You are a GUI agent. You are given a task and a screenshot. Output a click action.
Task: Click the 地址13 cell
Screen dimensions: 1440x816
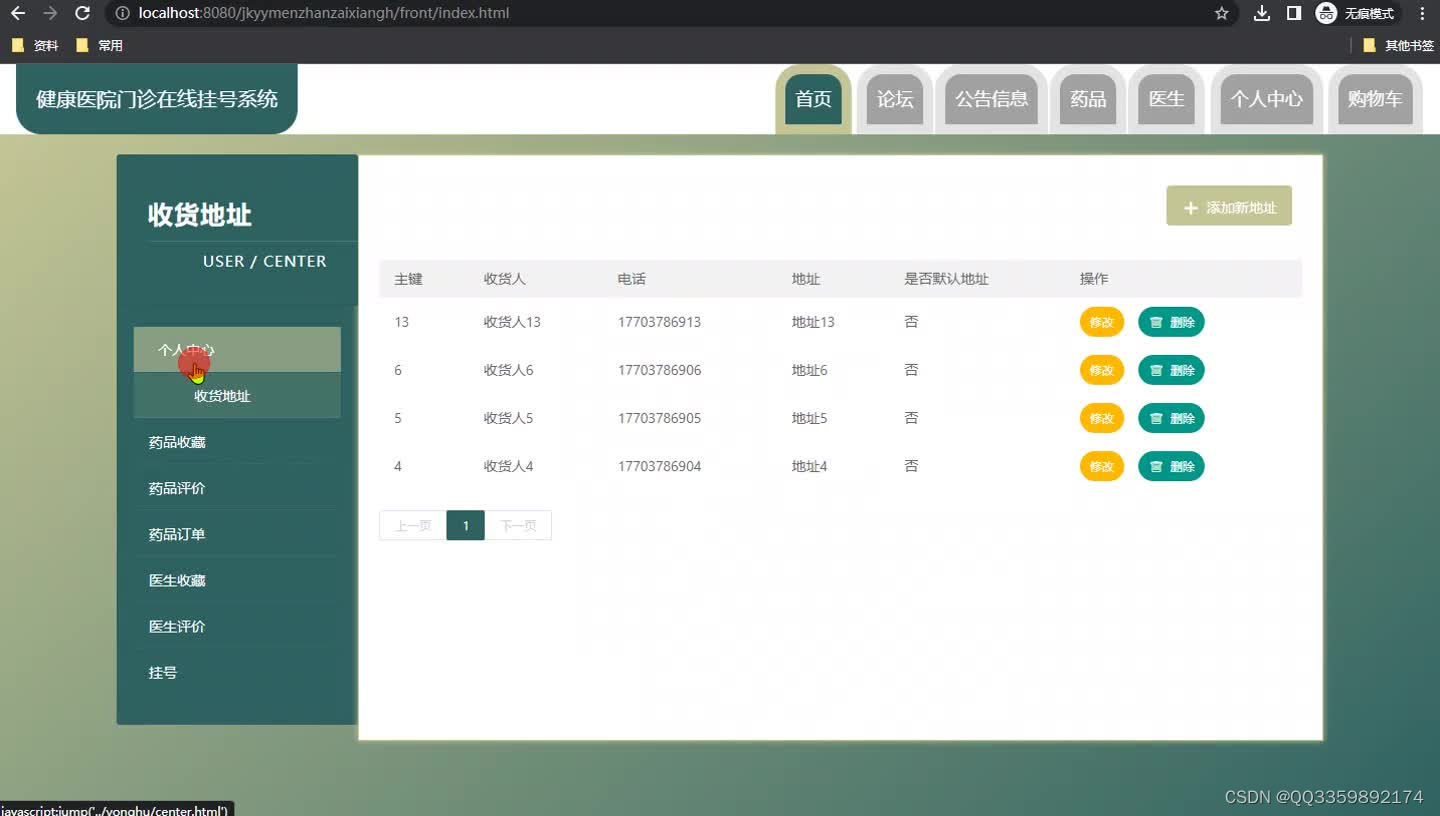[x=813, y=322]
